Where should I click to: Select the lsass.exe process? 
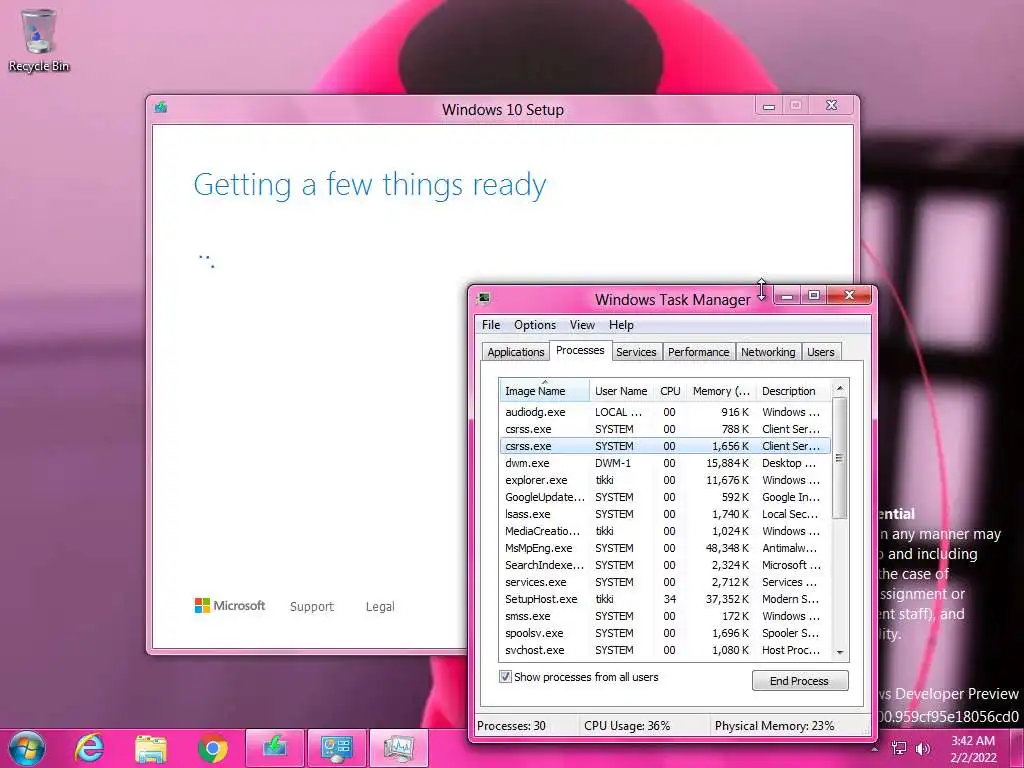coord(665,514)
